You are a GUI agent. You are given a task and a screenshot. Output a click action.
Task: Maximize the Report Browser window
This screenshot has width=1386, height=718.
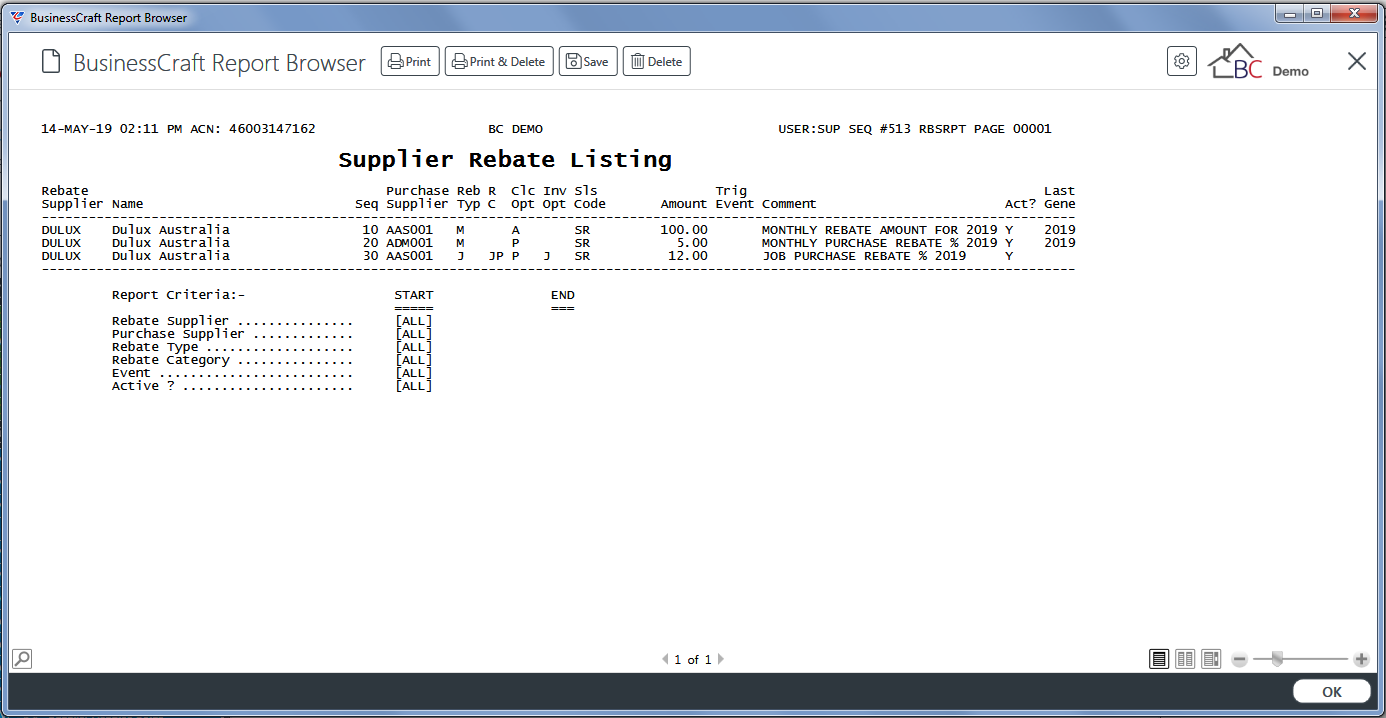click(1317, 14)
